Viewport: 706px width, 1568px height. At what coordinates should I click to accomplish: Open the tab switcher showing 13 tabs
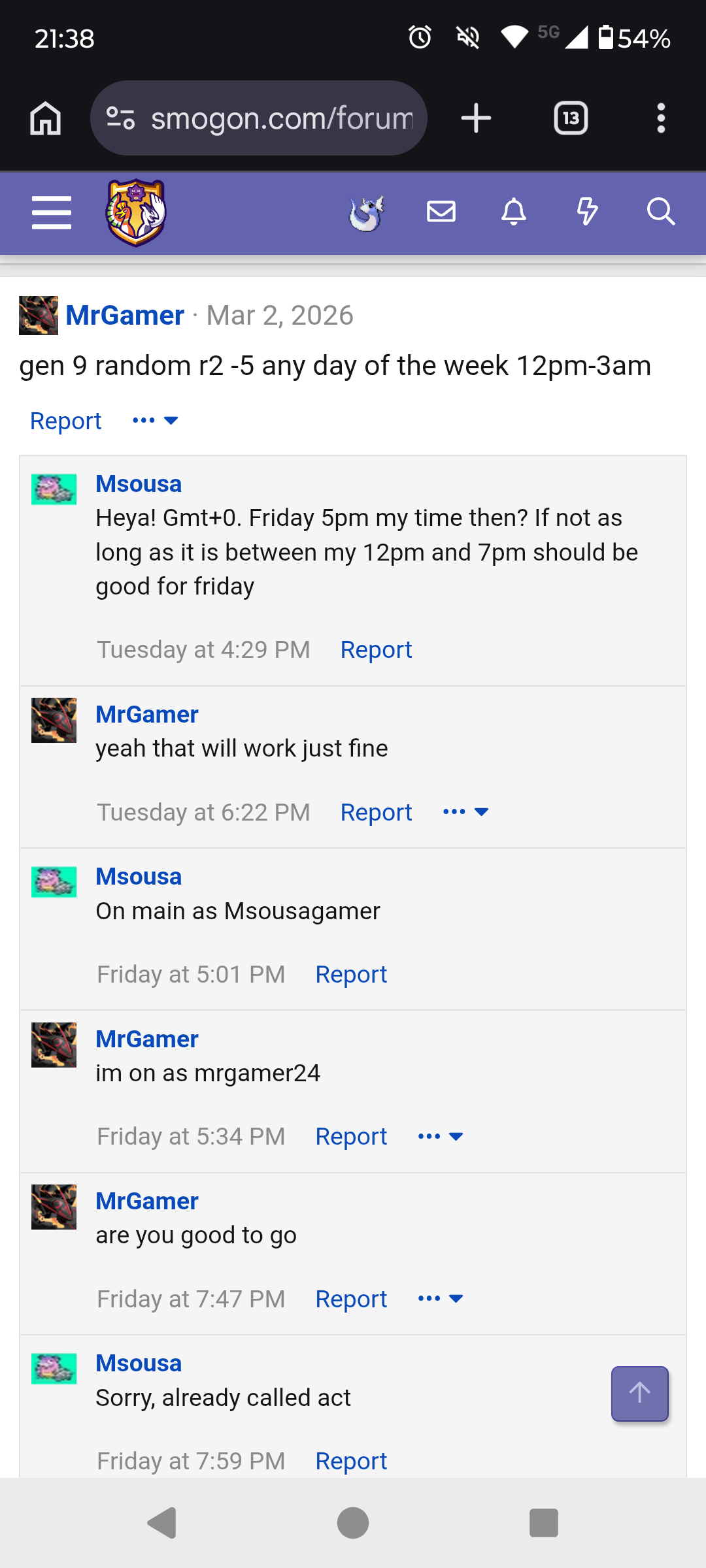pyautogui.click(x=571, y=118)
